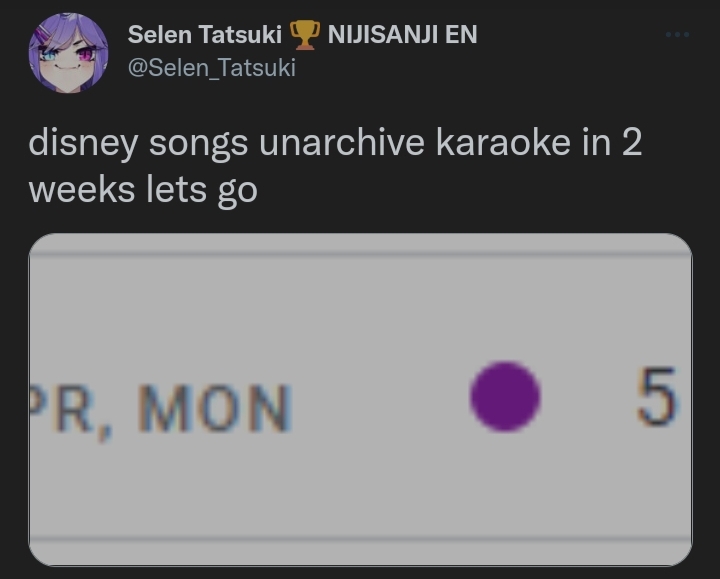The image size is (720, 579).
Task: Click the bottom gray divider line in the image
Action: 360,539
